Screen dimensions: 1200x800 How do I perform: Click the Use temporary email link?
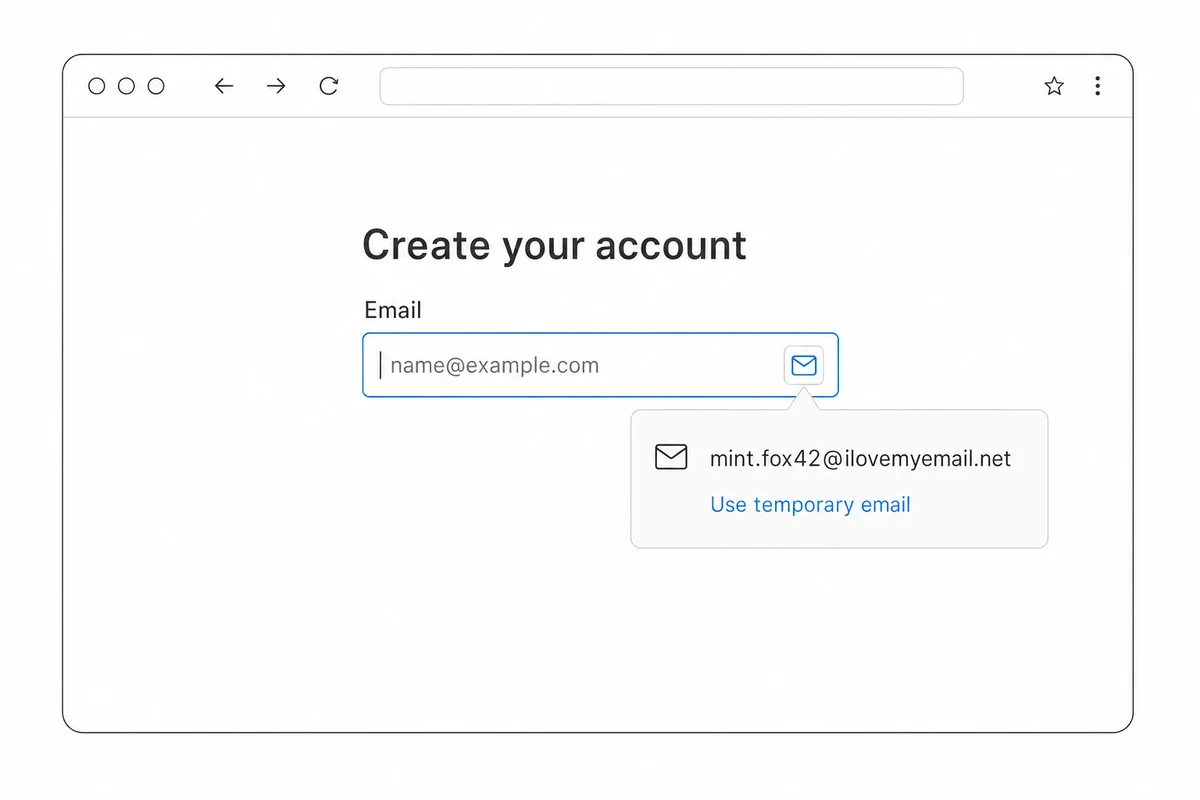tap(810, 505)
